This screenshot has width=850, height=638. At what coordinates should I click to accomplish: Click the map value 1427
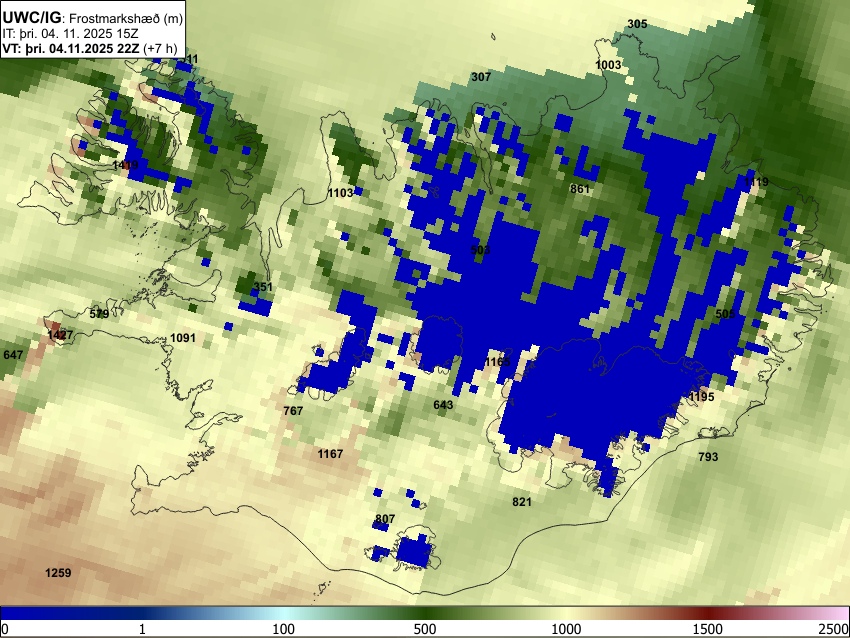[x=60, y=335]
